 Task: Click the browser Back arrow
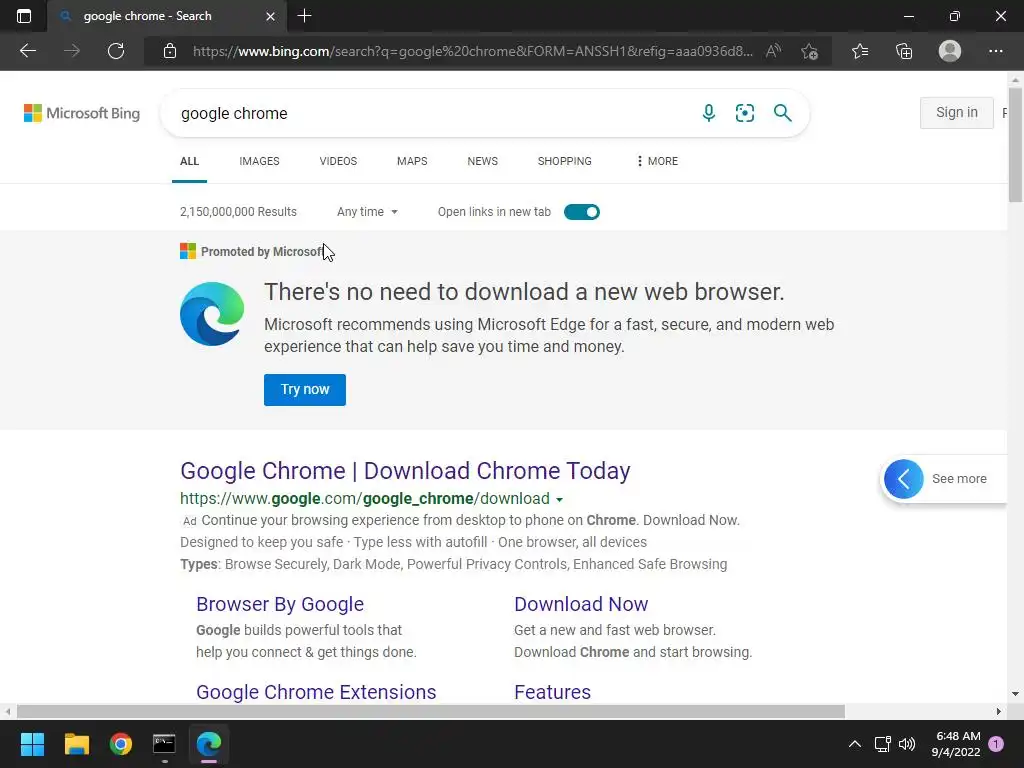(x=27, y=51)
